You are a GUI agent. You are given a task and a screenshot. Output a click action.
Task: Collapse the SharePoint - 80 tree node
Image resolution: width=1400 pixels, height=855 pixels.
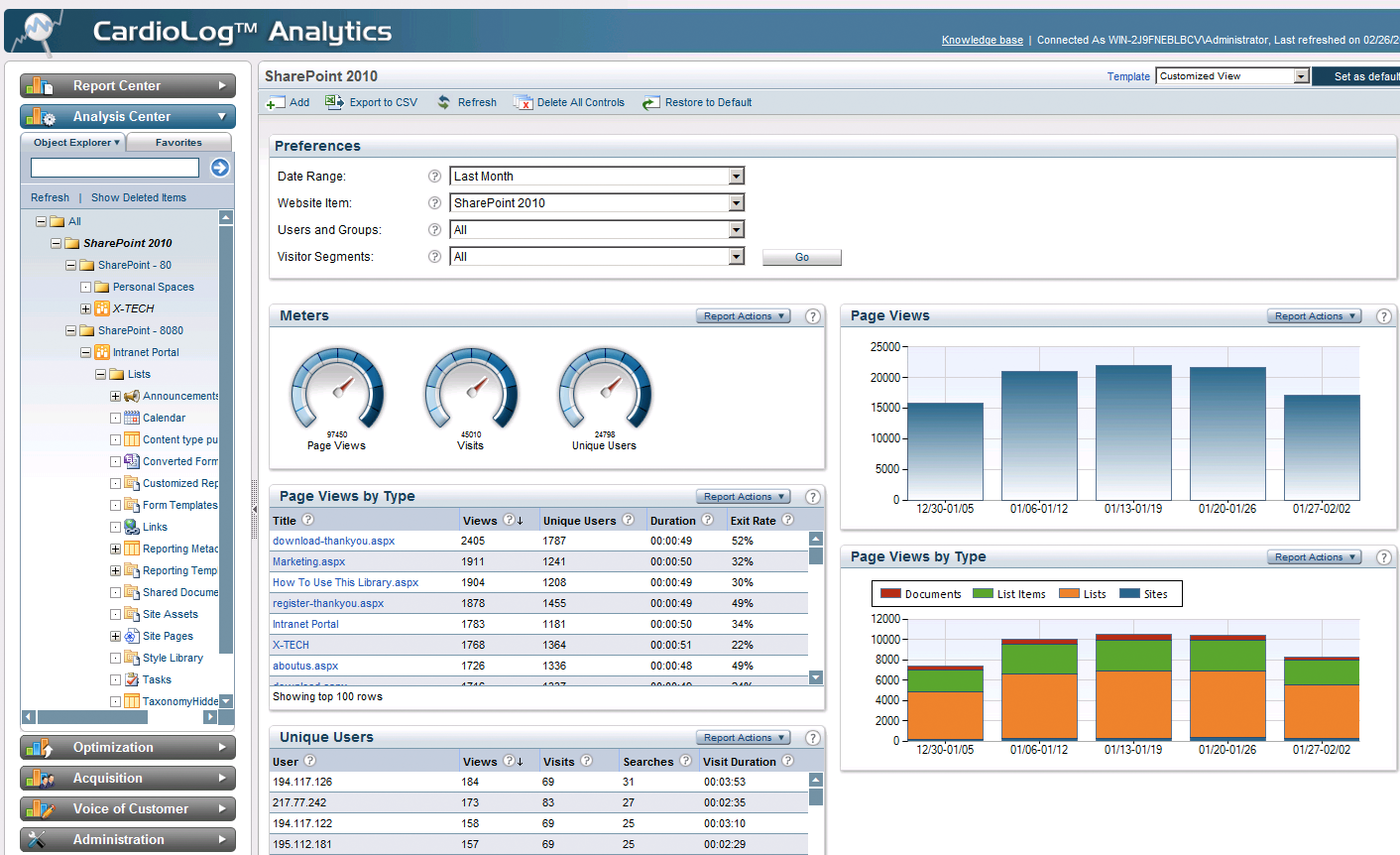(x=70, y=265)
